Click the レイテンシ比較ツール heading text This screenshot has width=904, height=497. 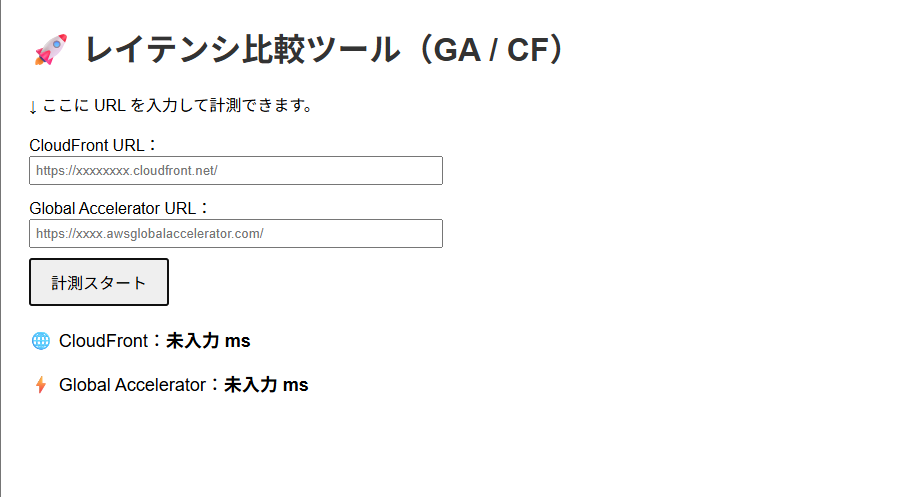(x=242, y=49)
